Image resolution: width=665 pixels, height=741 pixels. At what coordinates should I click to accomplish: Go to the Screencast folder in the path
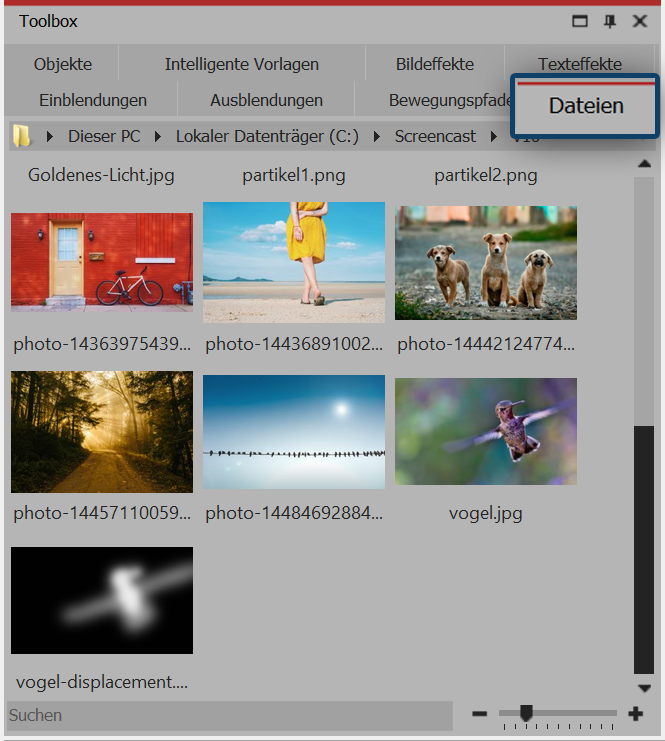pos(435,136)
